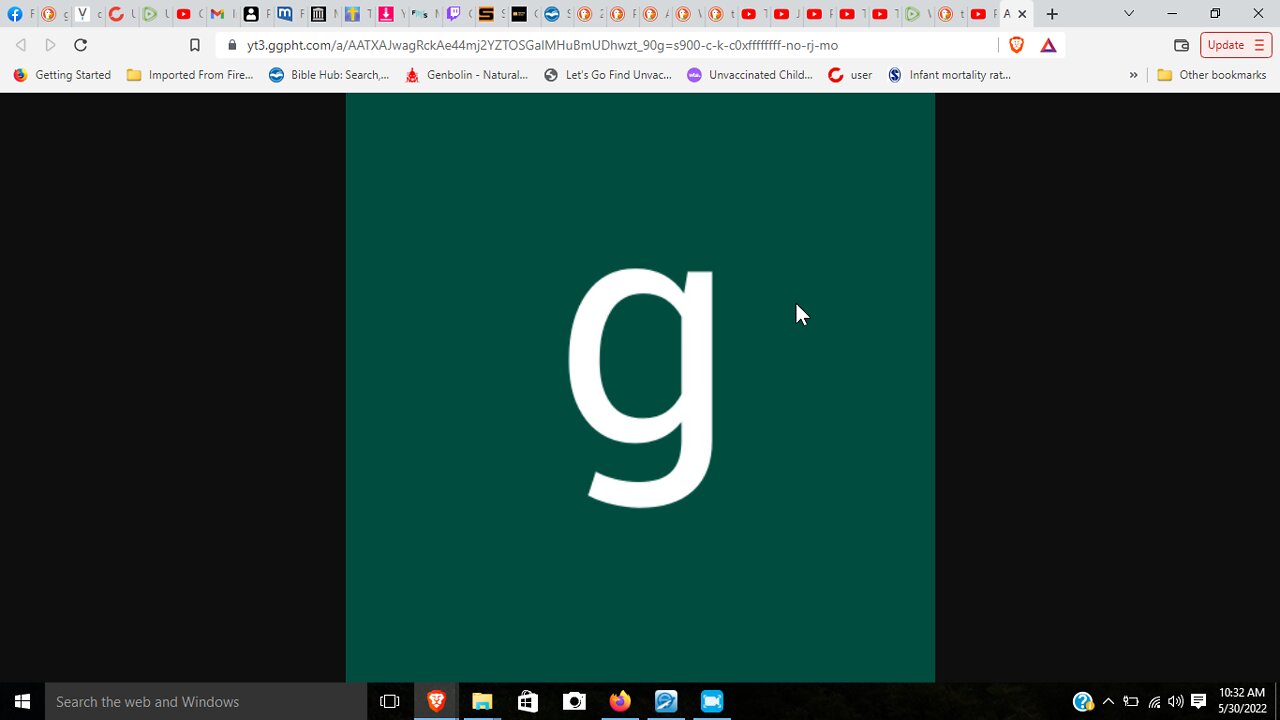Open Unvaccinated Child... bookmark
1280x720 pixels.
[750, 75]
